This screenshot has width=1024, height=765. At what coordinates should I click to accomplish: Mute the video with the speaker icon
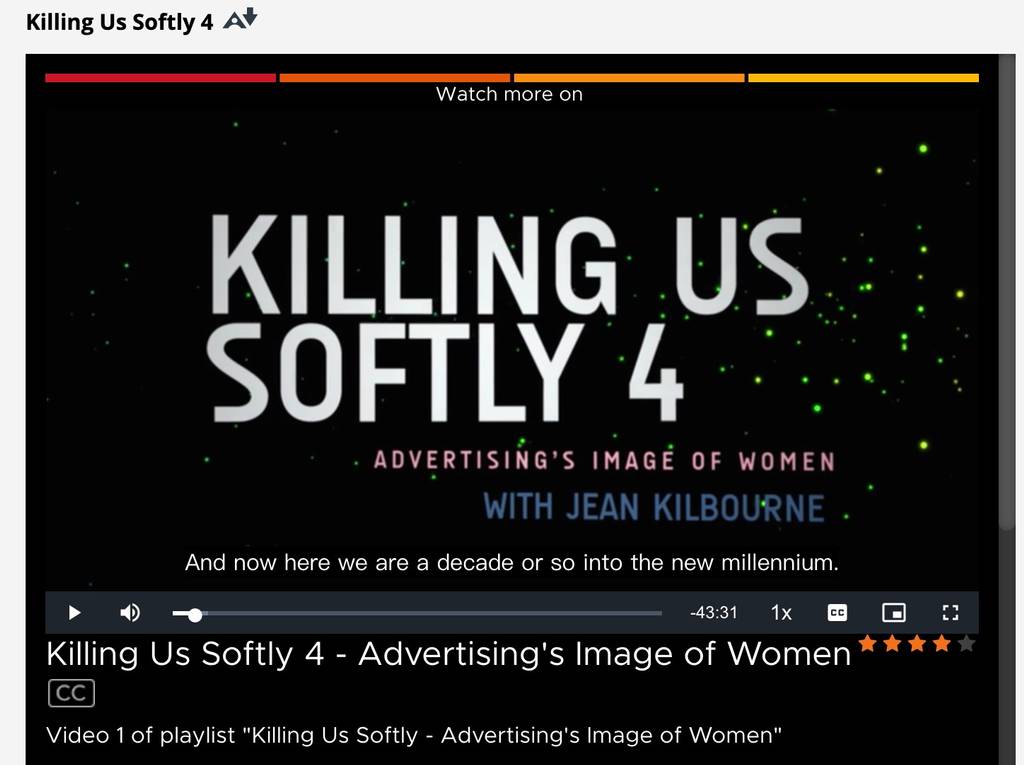129,613
